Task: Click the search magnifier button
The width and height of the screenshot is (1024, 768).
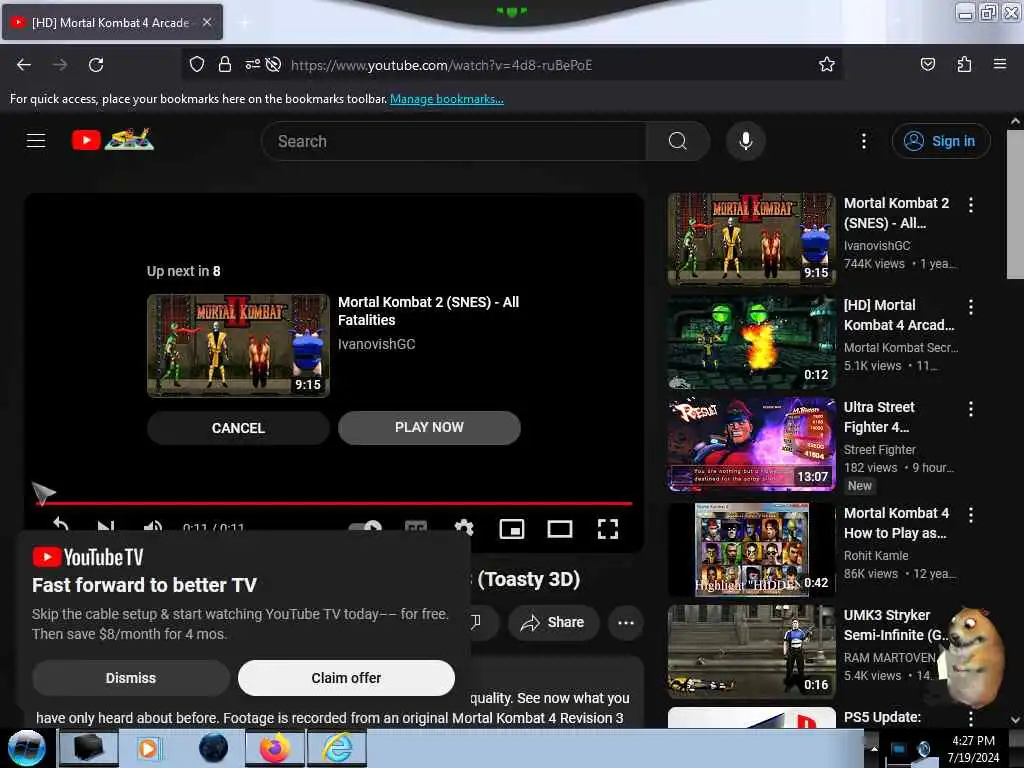Action: (x=678, y=141)
